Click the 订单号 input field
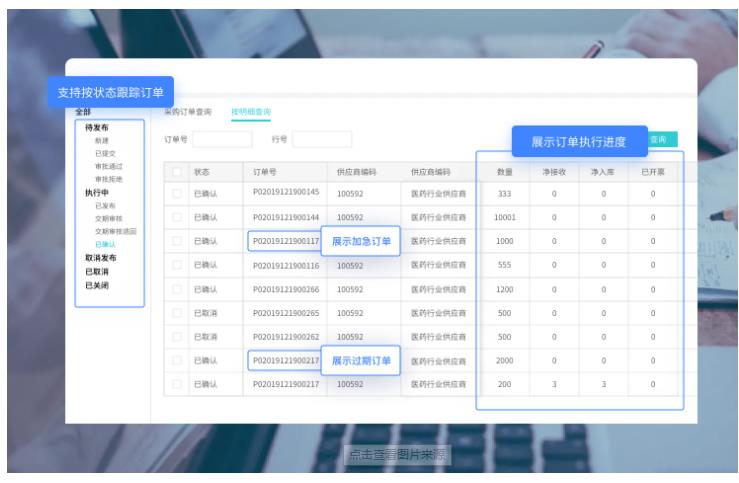This screenshot has height=483, width=739. click(221, 139)
